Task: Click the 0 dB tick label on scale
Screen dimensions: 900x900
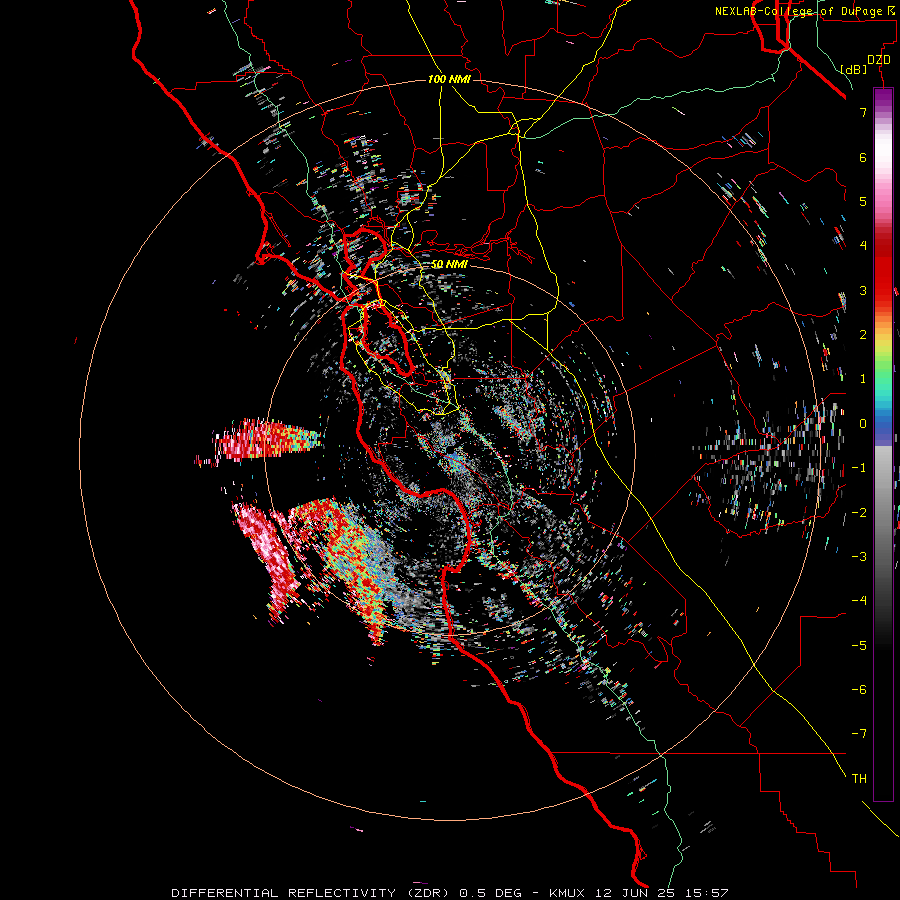Action: point(863,424)
